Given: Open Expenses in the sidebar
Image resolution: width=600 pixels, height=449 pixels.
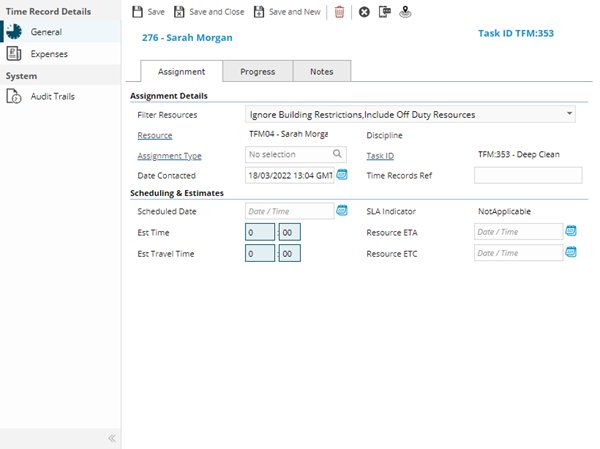Looking at the screenshot, I should [x=49, y=53].
